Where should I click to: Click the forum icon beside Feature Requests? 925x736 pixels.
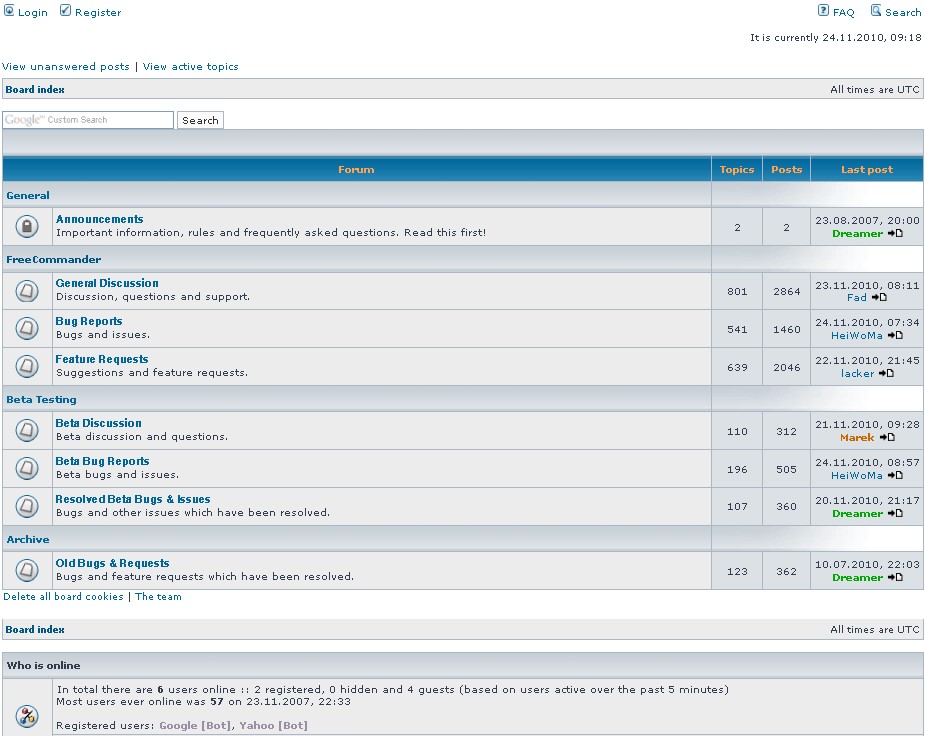(27, 366)
